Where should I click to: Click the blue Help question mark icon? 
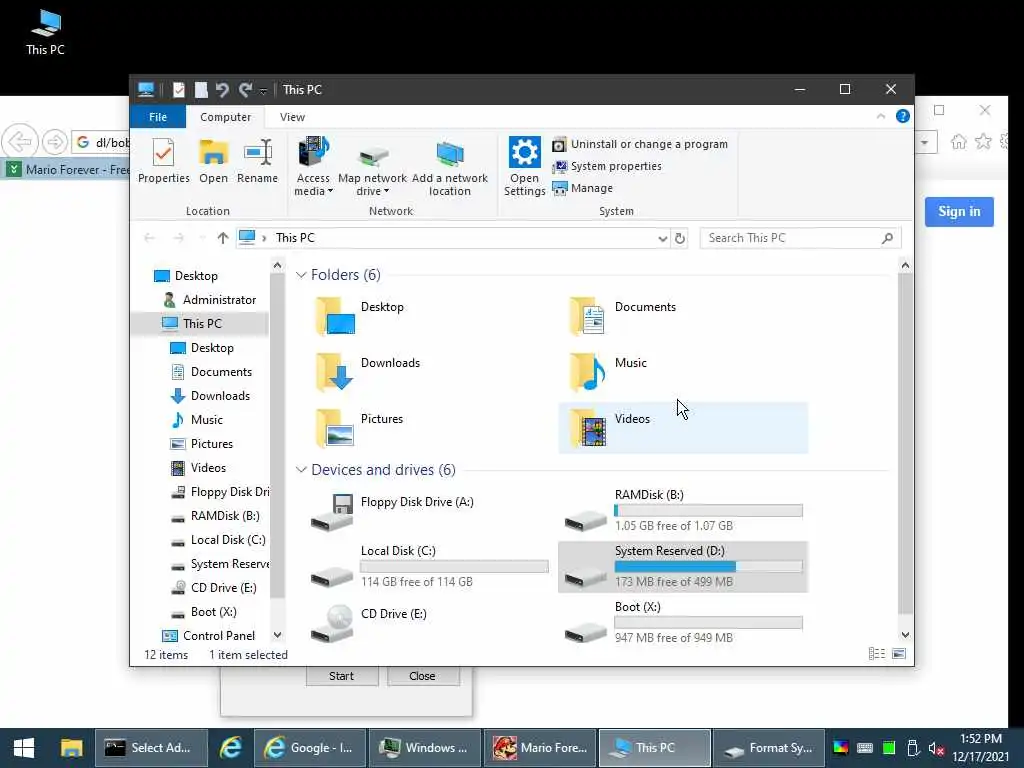click(903, 116)
